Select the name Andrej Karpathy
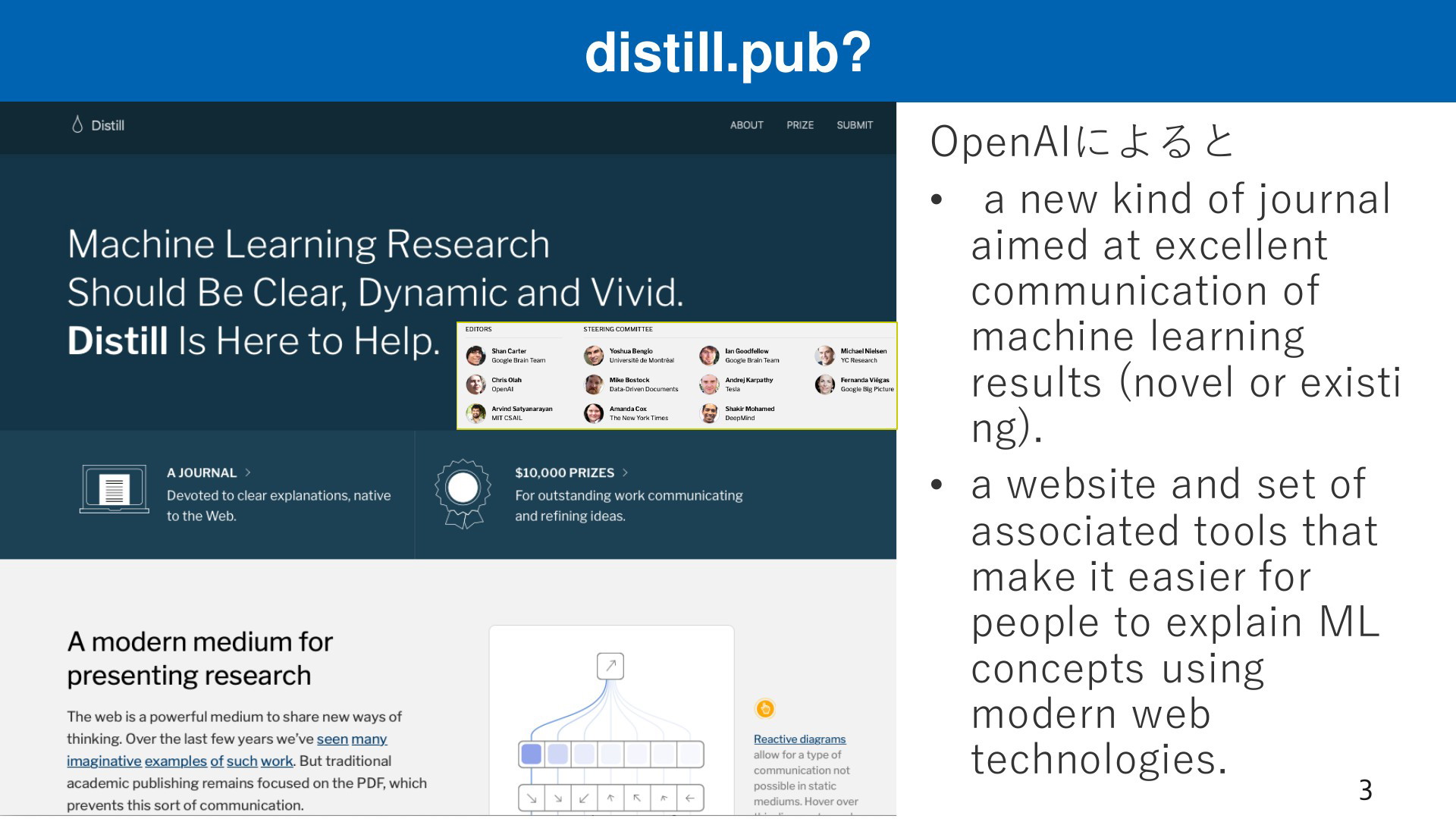This screenshot has width=1456, height=819. pyautogui.click(x=749, y=380)
